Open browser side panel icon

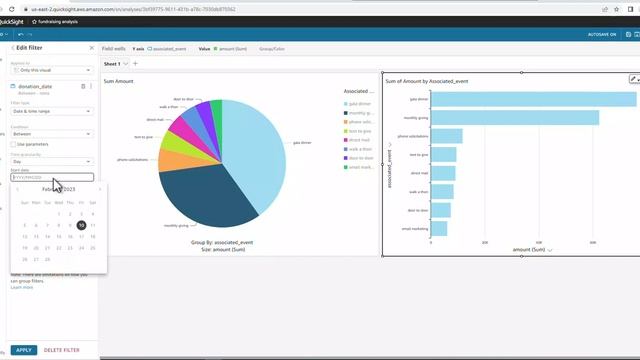coord(631,9)
